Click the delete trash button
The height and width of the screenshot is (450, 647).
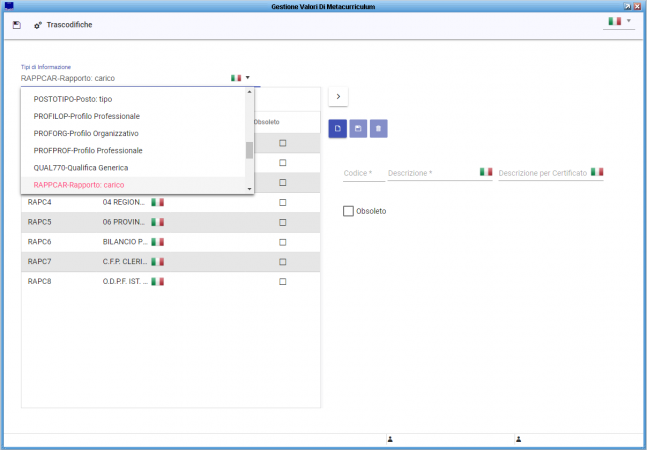click(x=378, y=128)
